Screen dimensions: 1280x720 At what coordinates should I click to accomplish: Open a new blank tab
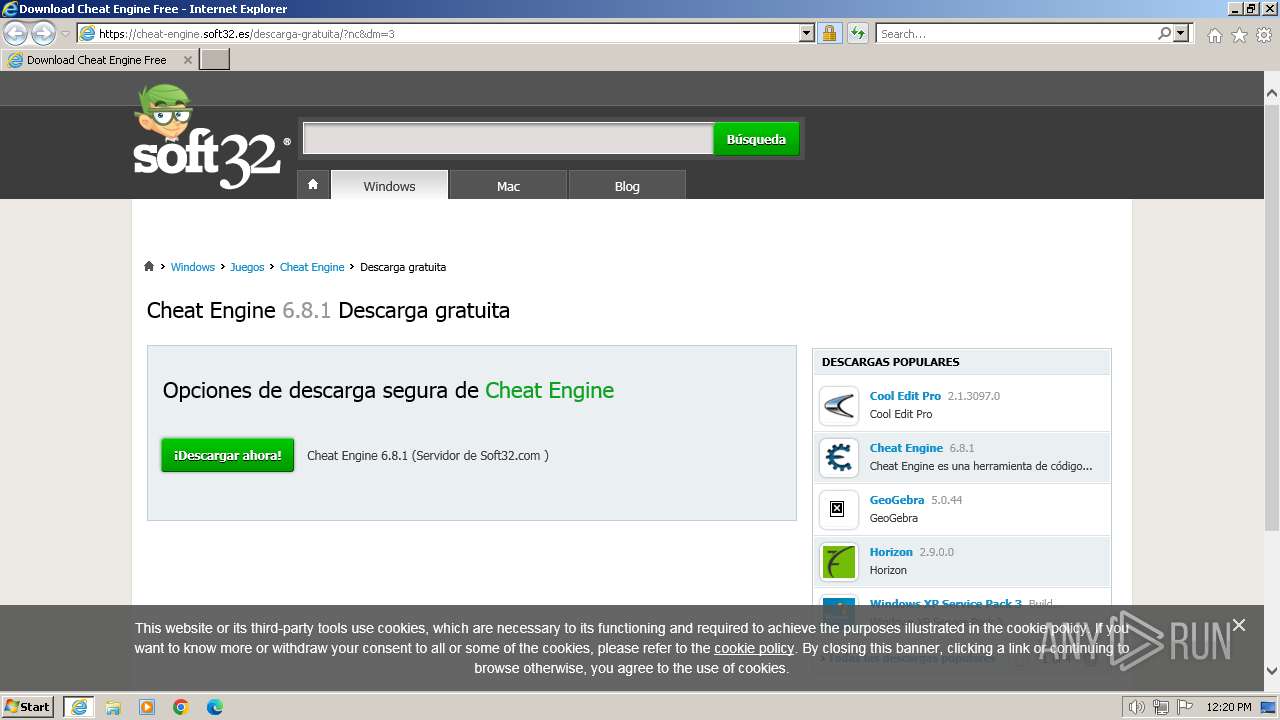point(215,60)
